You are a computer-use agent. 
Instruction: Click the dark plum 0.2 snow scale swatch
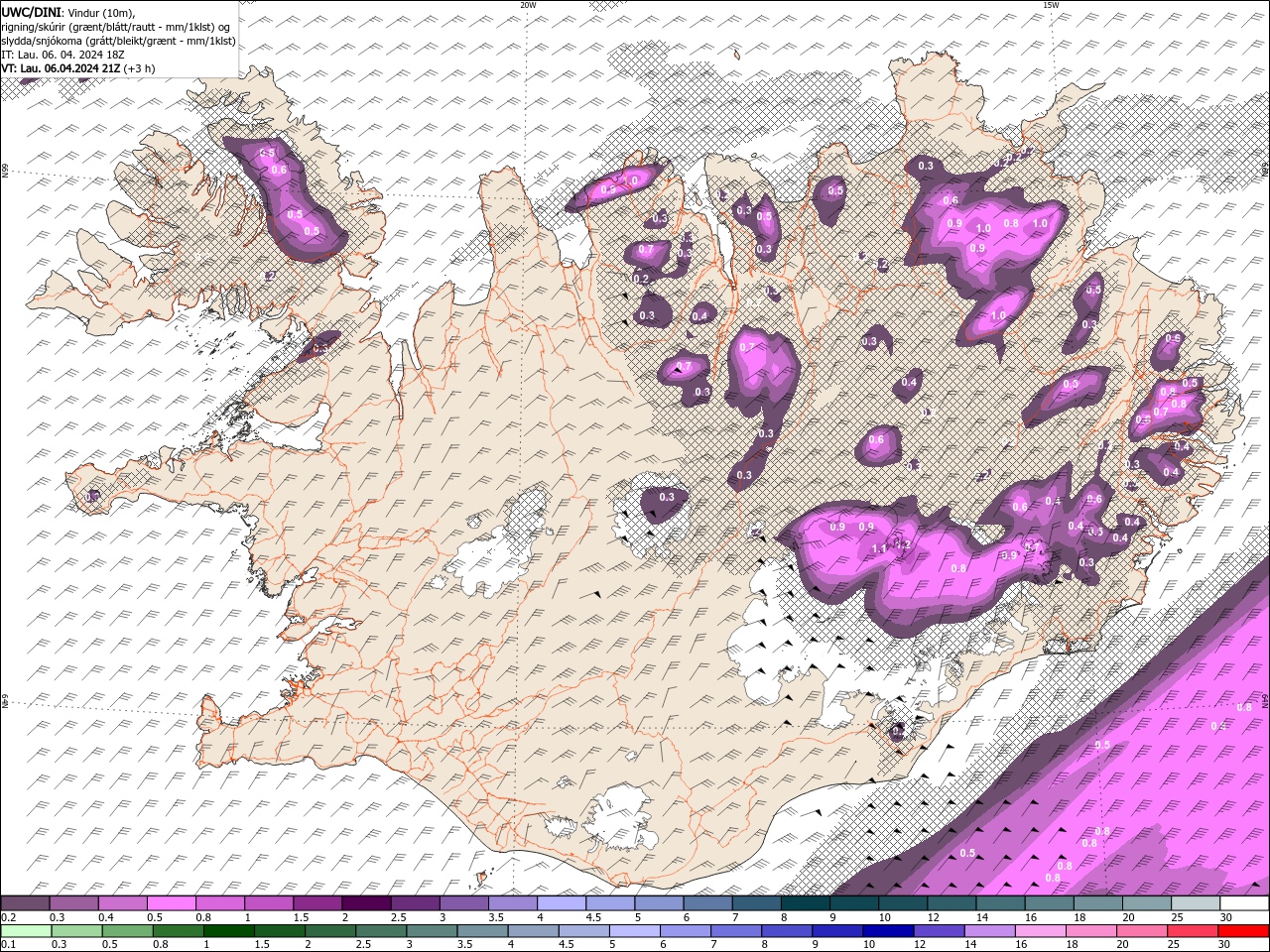pos(25,903)
